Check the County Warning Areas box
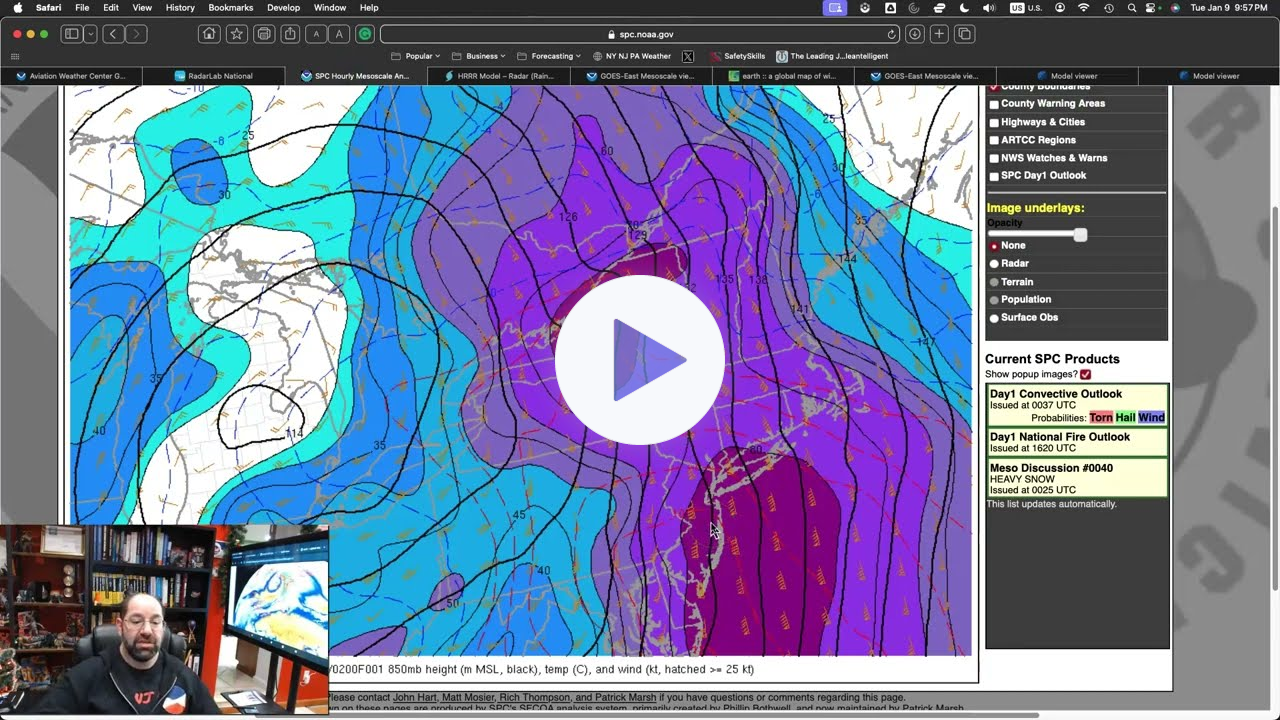This screenshot has height=720, width=1280. [993, 103]
